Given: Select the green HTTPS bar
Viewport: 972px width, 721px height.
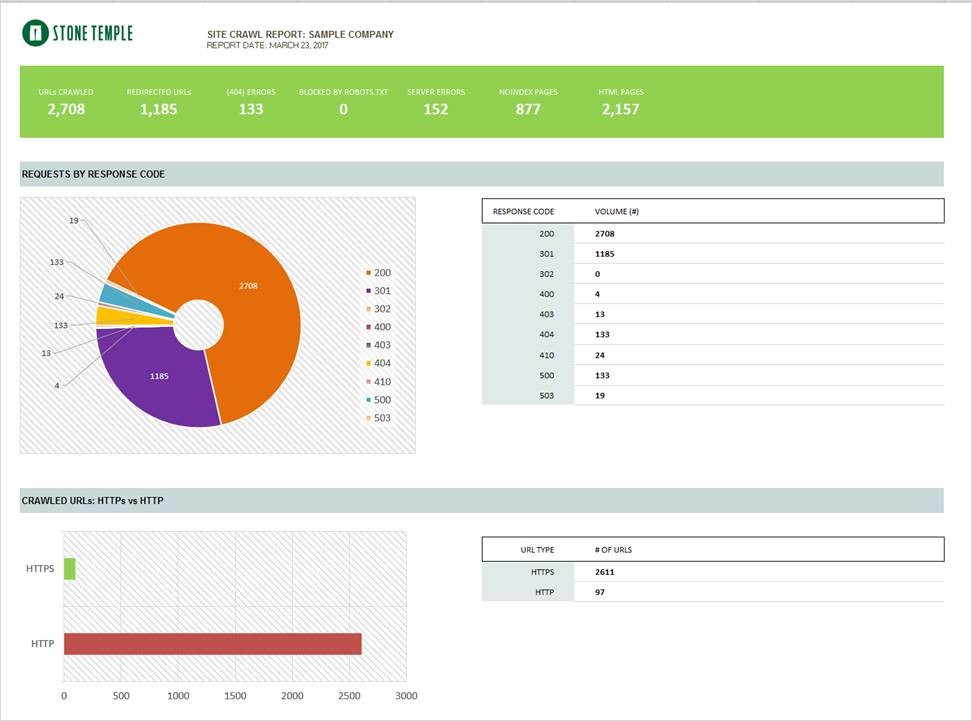Looking at the screenshot, I should pyautogui.click(x=70, y=569).
